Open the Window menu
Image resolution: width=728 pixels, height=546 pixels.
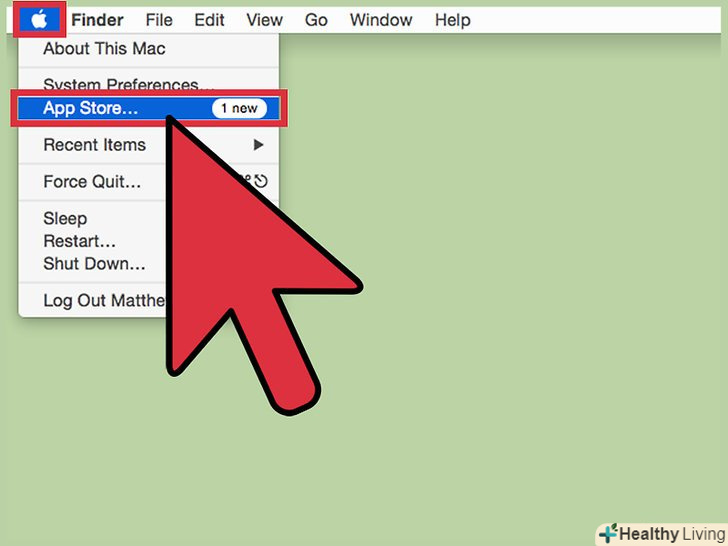point(381,20)
